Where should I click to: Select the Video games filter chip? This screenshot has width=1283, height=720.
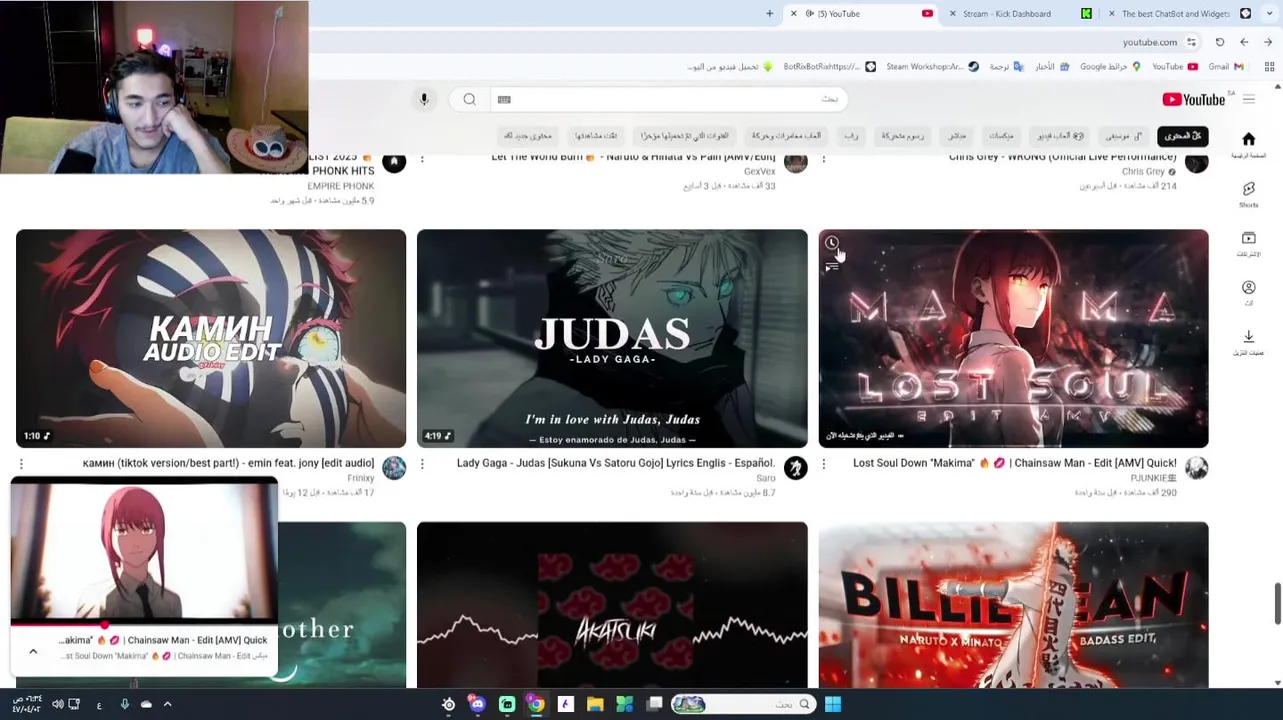click(1060, 136)
